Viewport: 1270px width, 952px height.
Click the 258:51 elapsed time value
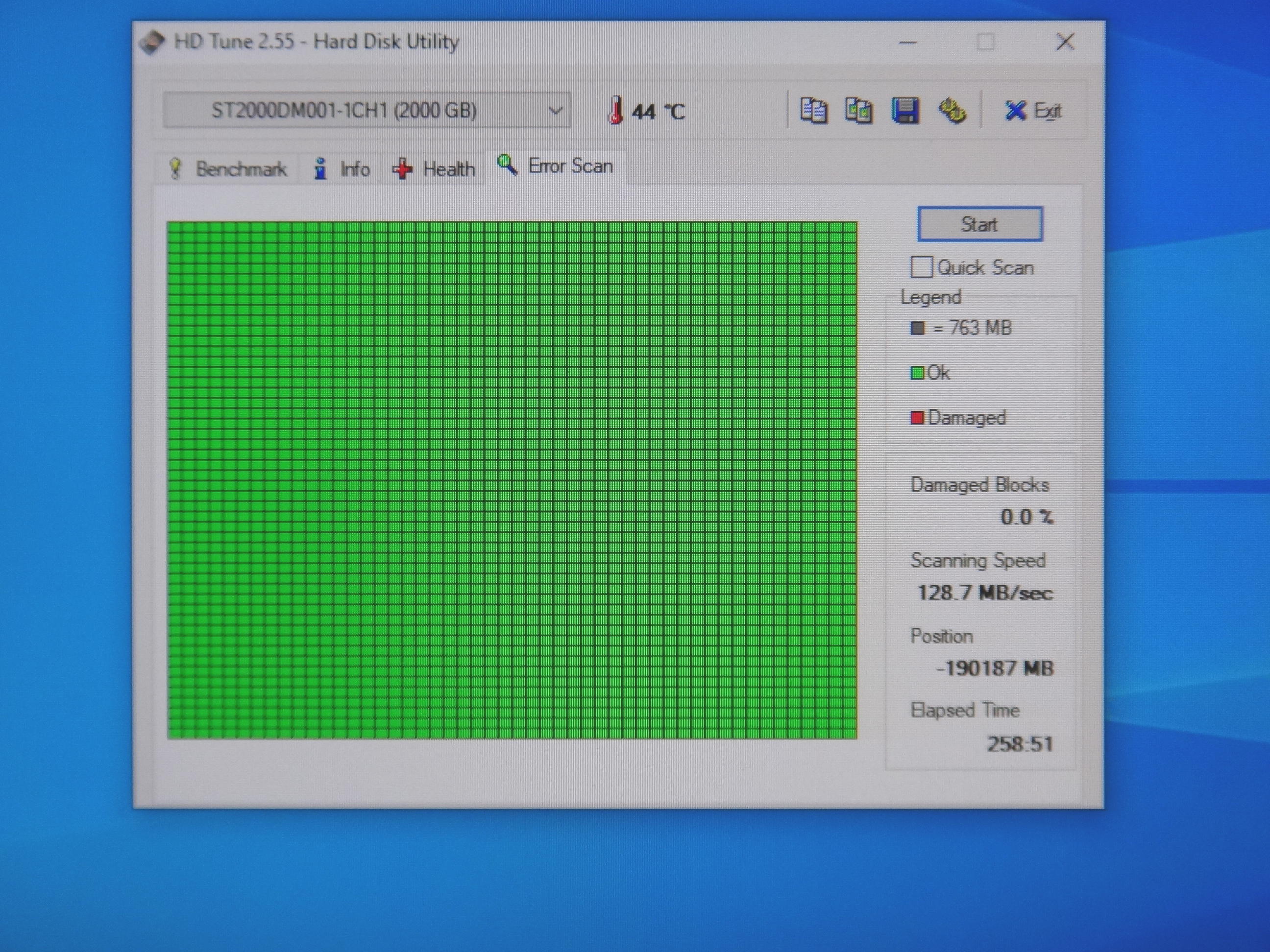pyautogui.click(x=1020, y=744)
